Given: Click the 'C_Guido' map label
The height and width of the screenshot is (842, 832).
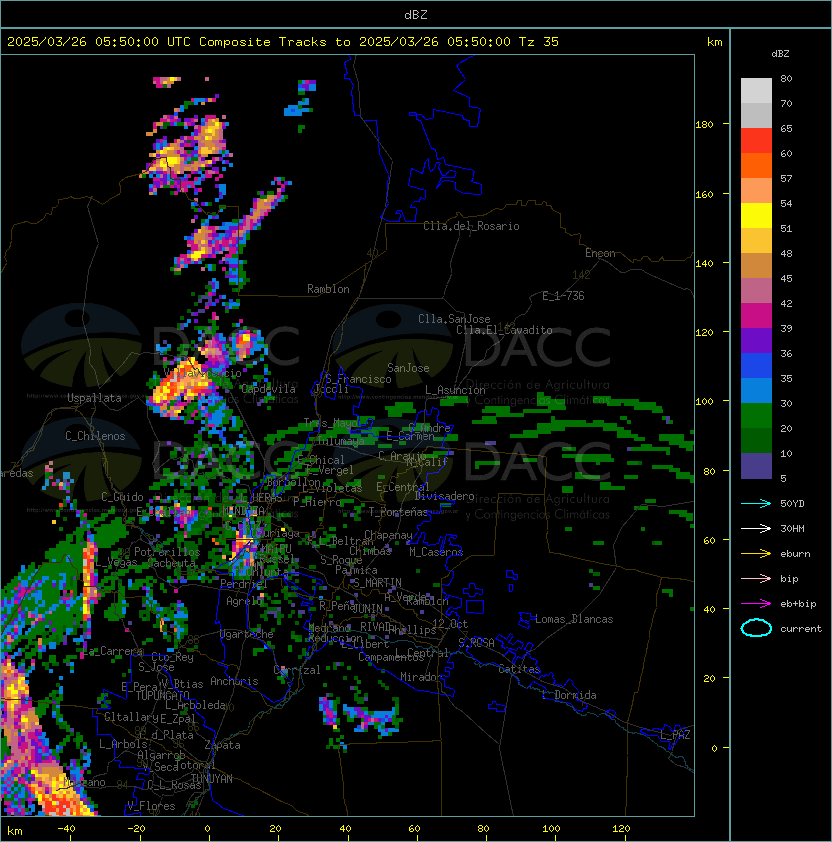Looking at the screenshot, I should tap(122, 497).
